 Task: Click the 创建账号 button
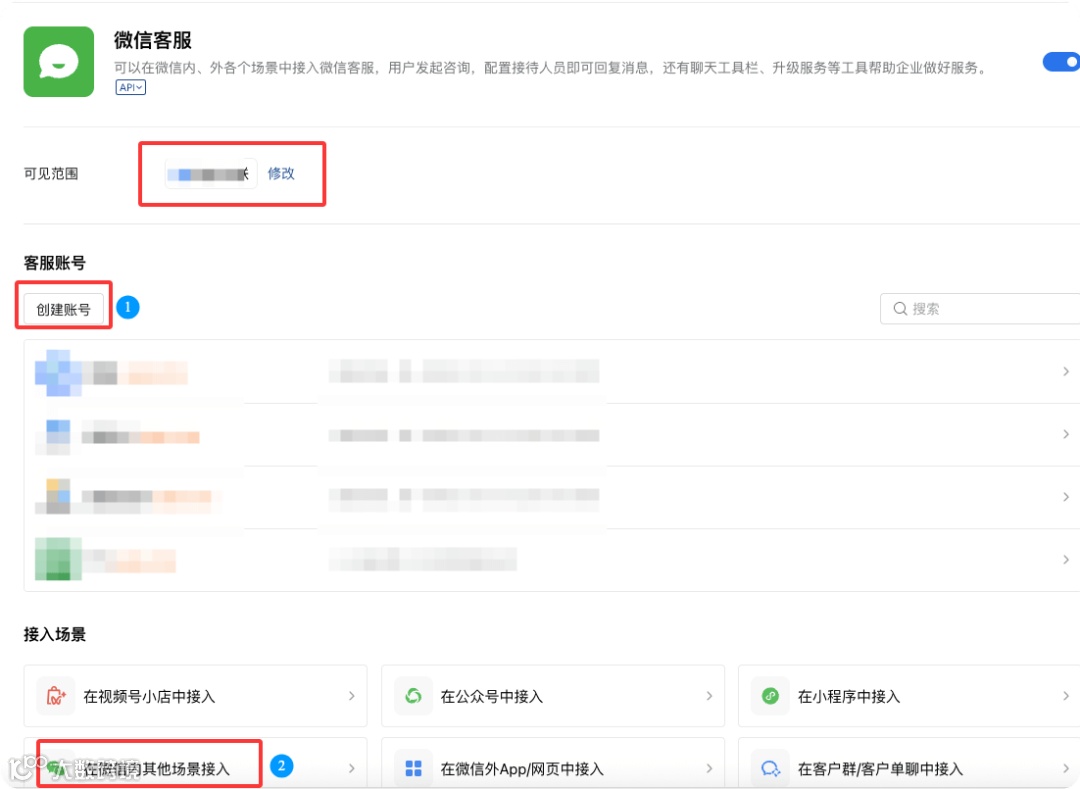coord(63,309)
